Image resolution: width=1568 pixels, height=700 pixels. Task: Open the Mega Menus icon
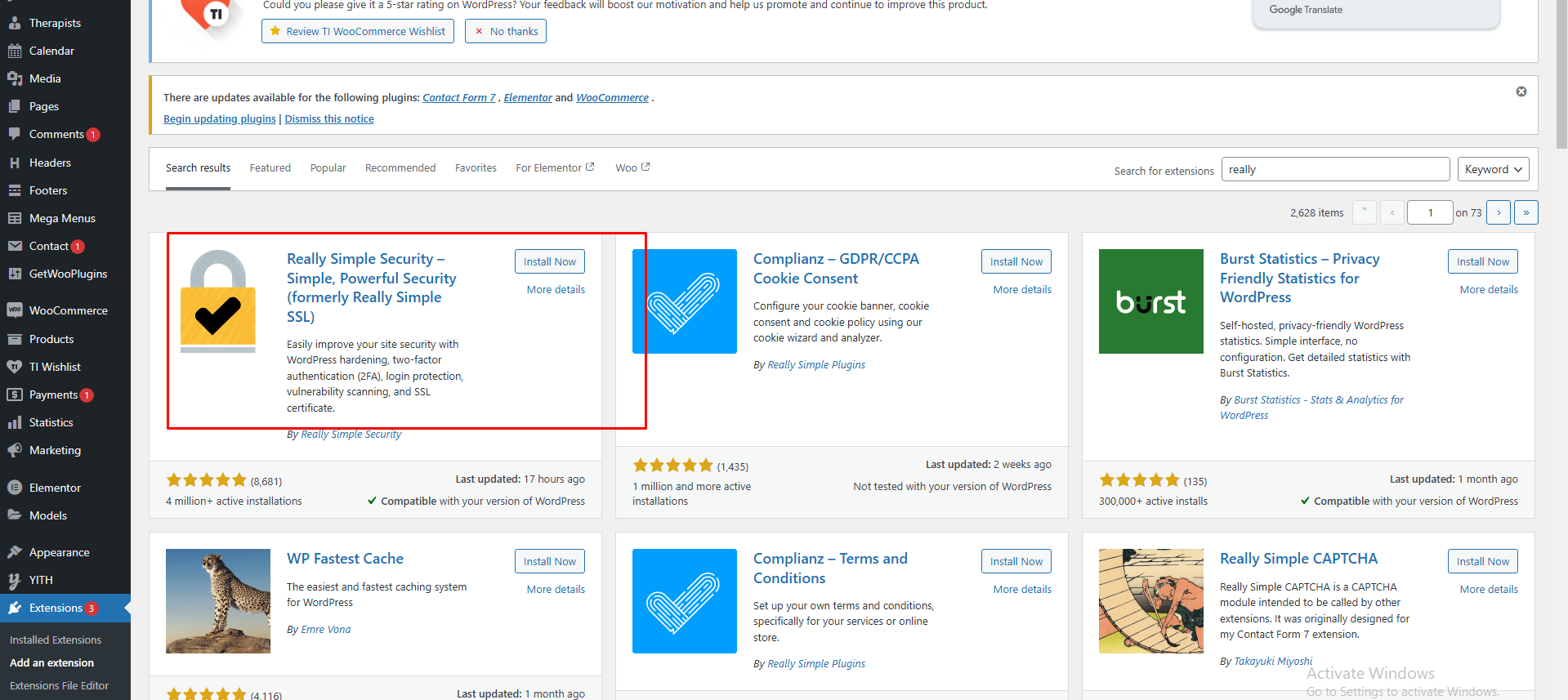pos(15,218)
